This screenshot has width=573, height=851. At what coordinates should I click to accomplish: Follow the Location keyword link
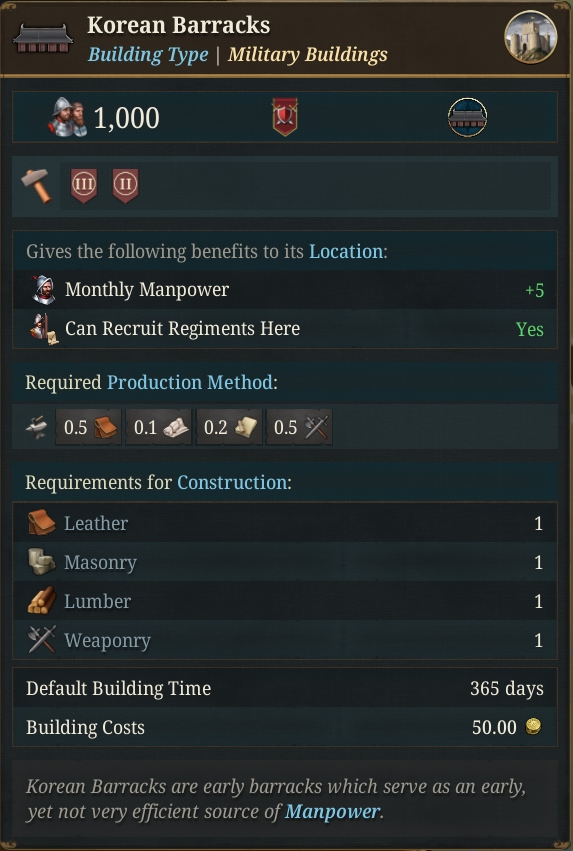[x=346, y=252]
